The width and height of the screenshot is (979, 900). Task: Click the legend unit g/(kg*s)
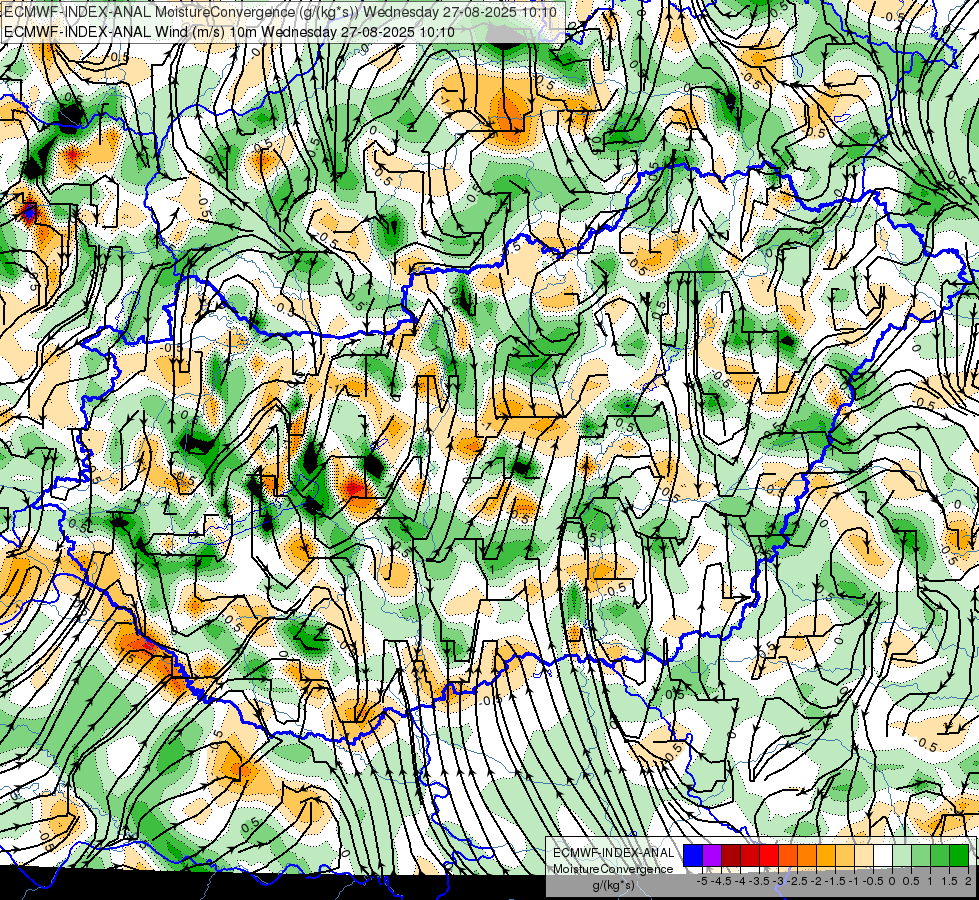614,886
